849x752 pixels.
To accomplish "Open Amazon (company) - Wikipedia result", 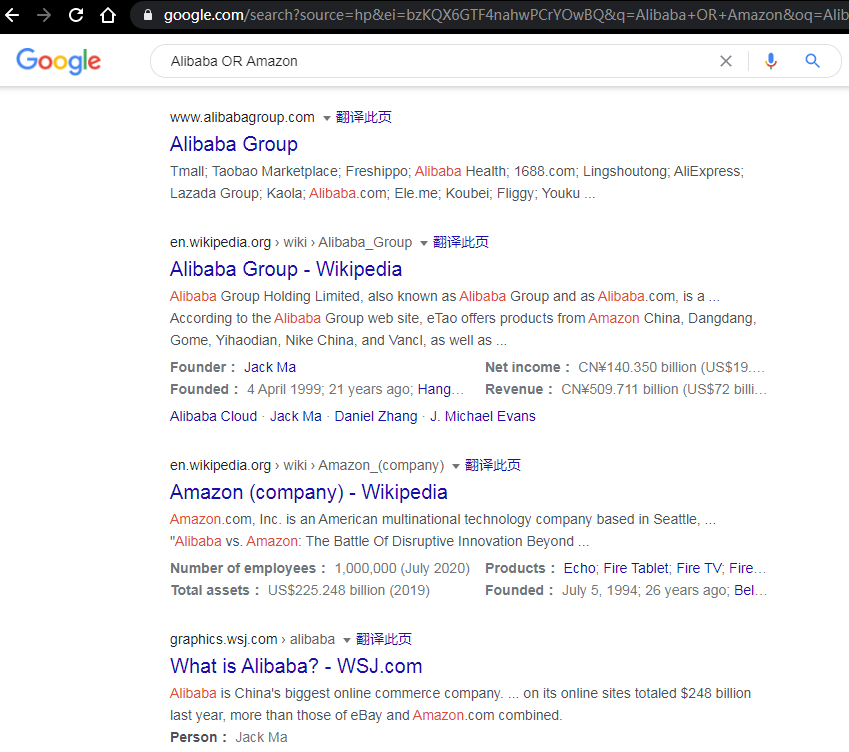I will 308,492.
